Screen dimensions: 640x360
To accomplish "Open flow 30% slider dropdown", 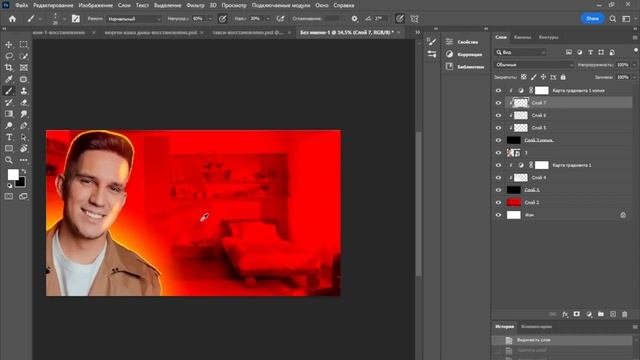I will [x=268, y=19].
